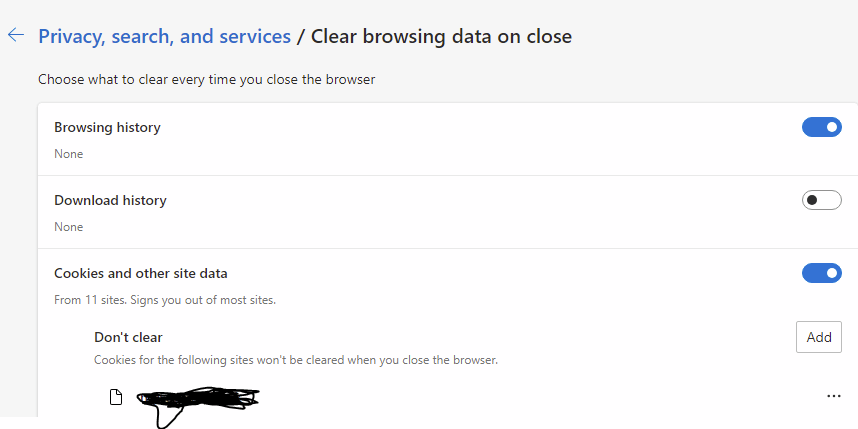
Task: Click the "From 11 sites" description text
Action: (165, 300)
